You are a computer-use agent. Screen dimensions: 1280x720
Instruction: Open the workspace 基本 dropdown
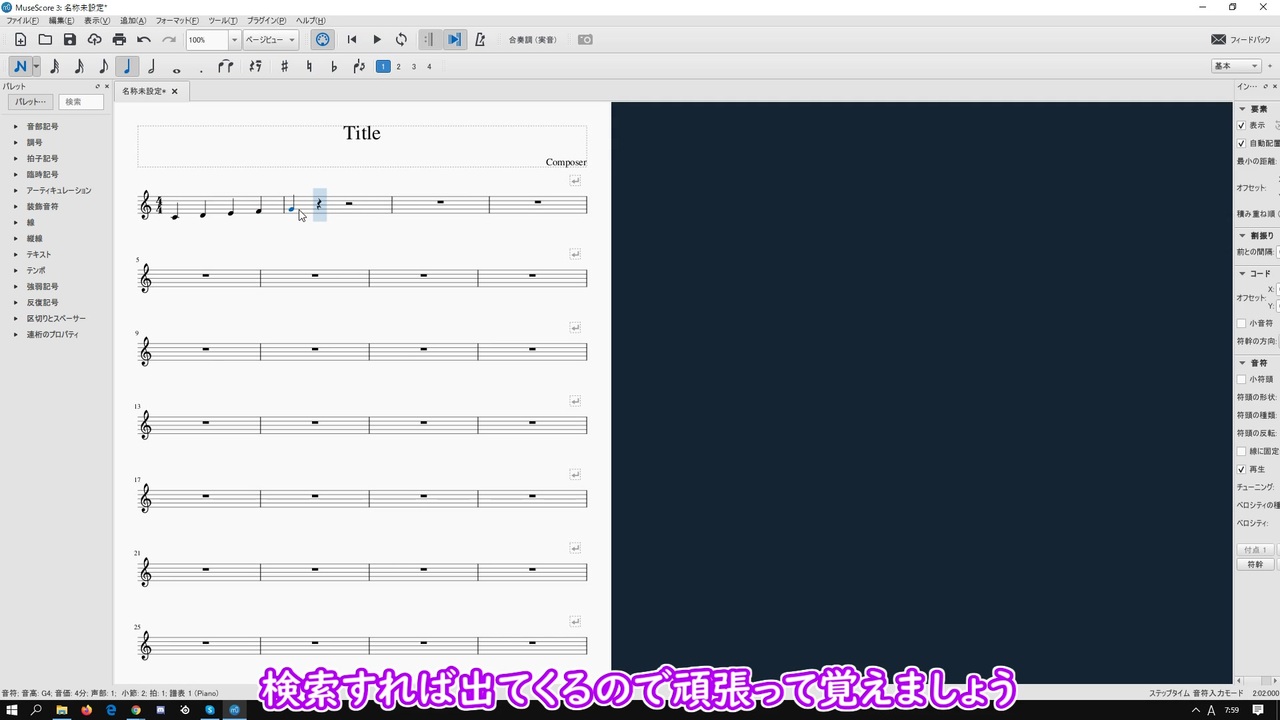point(1237,66)
